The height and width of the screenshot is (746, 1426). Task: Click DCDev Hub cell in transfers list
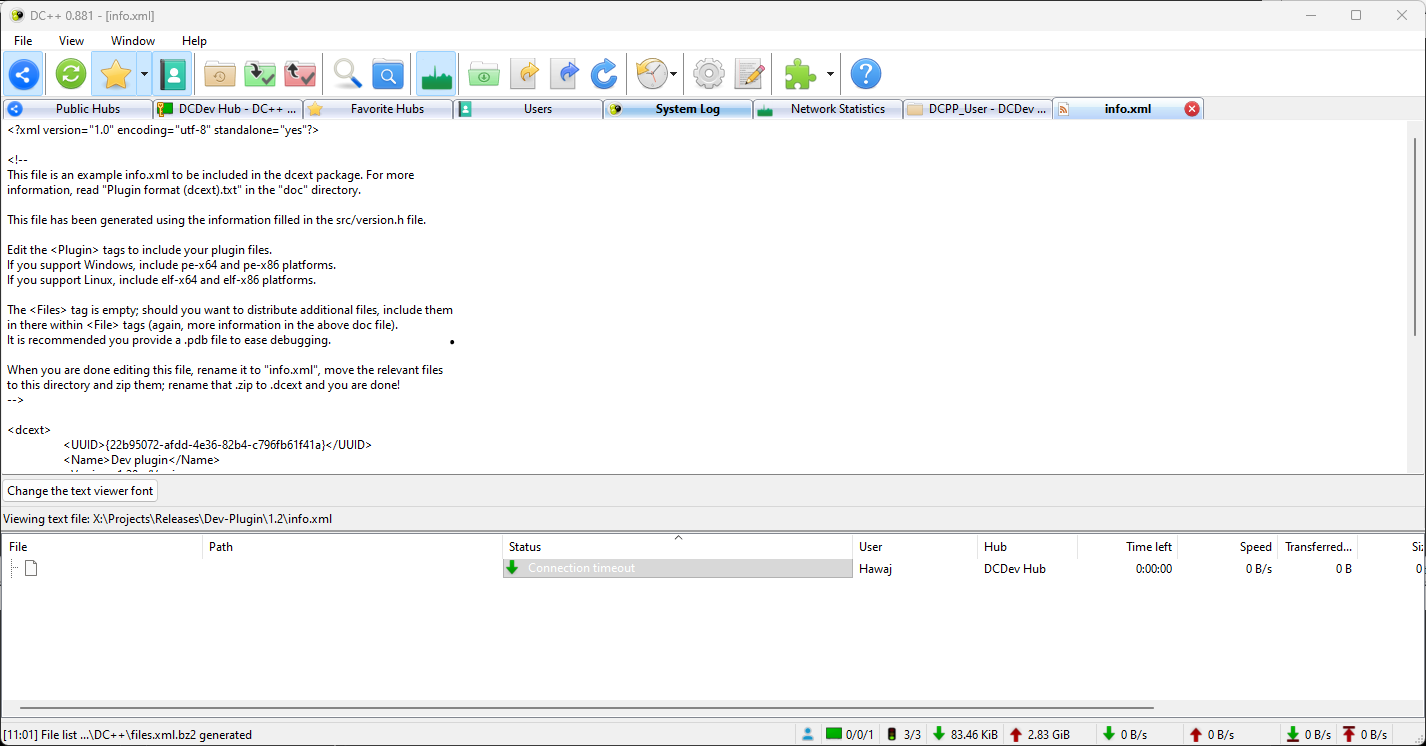point(1014,569)
